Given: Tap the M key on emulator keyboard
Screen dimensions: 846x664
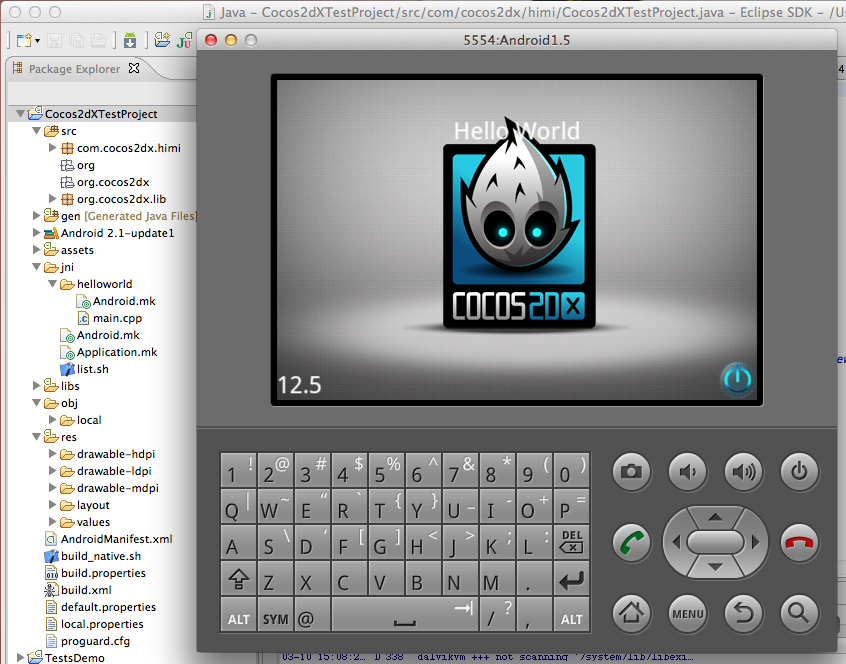Looking at the screenshot, I should pos(496,580).
